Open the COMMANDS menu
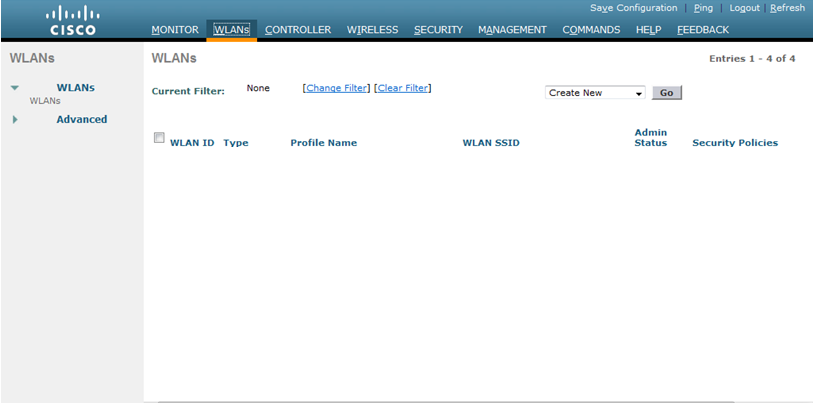 click(x=591, y=30)
